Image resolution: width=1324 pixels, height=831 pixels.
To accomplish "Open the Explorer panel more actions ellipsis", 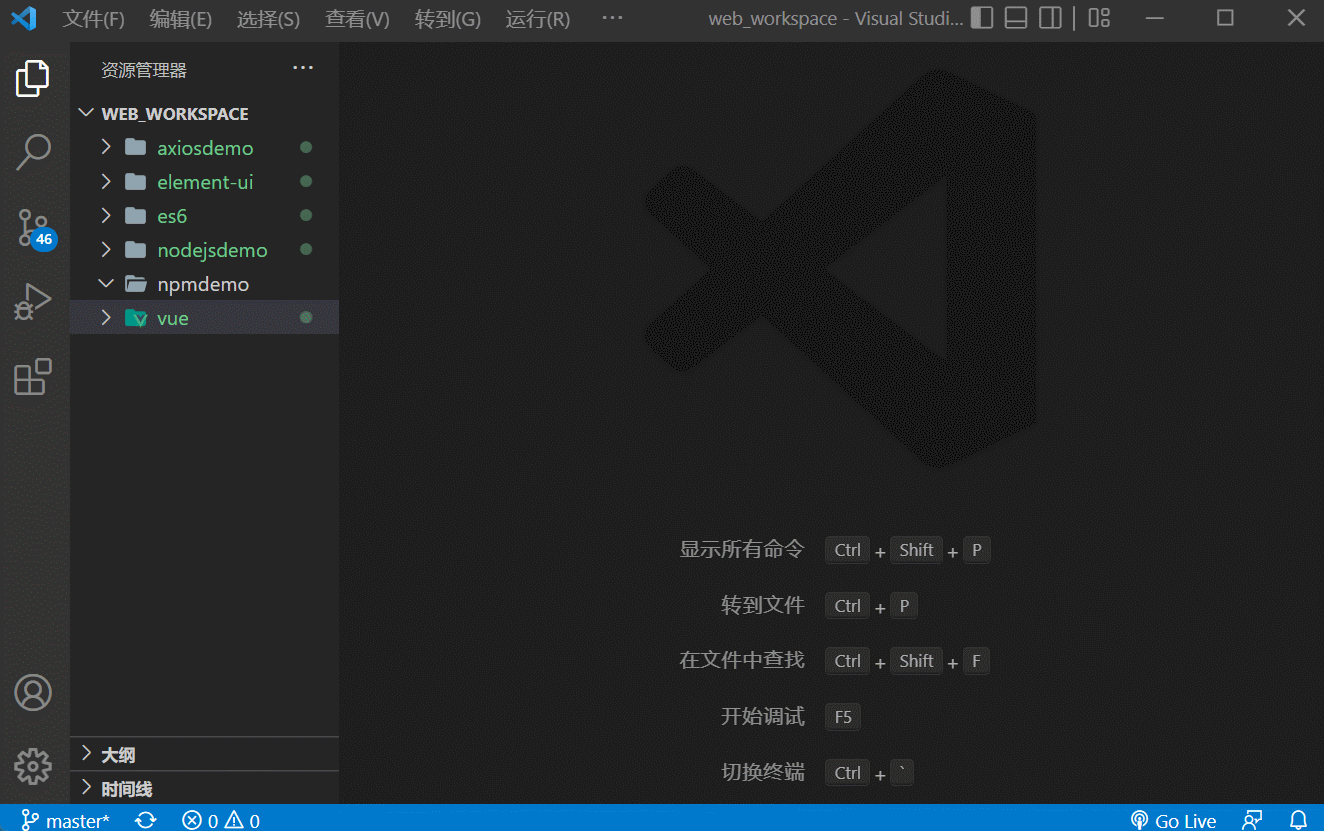I will (x=303, y=68).
